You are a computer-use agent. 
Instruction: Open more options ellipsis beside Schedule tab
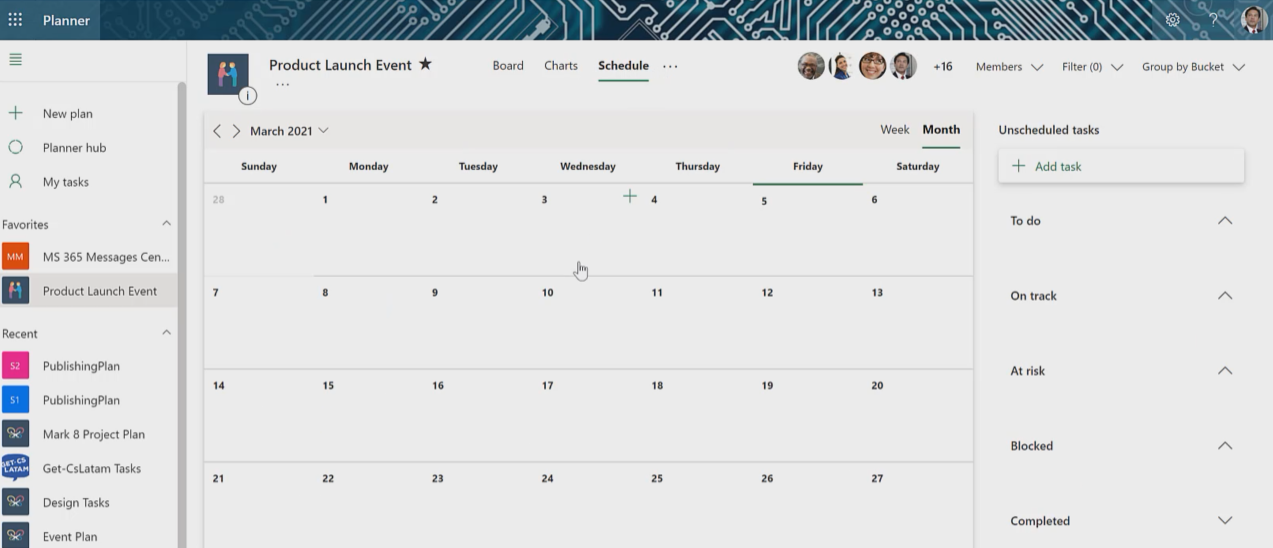point(670,66)
